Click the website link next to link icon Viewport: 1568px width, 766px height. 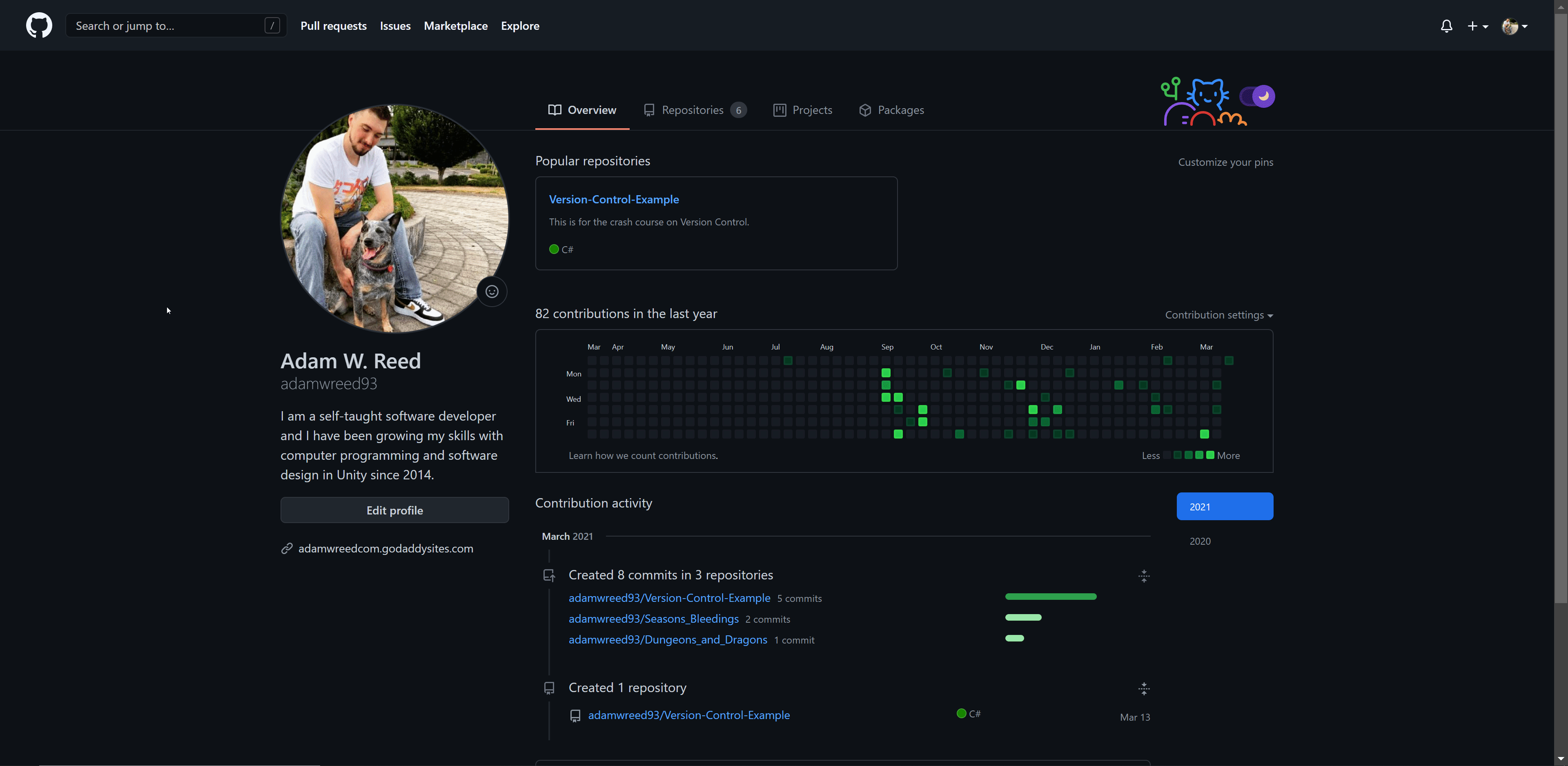[x=385, y=549]
